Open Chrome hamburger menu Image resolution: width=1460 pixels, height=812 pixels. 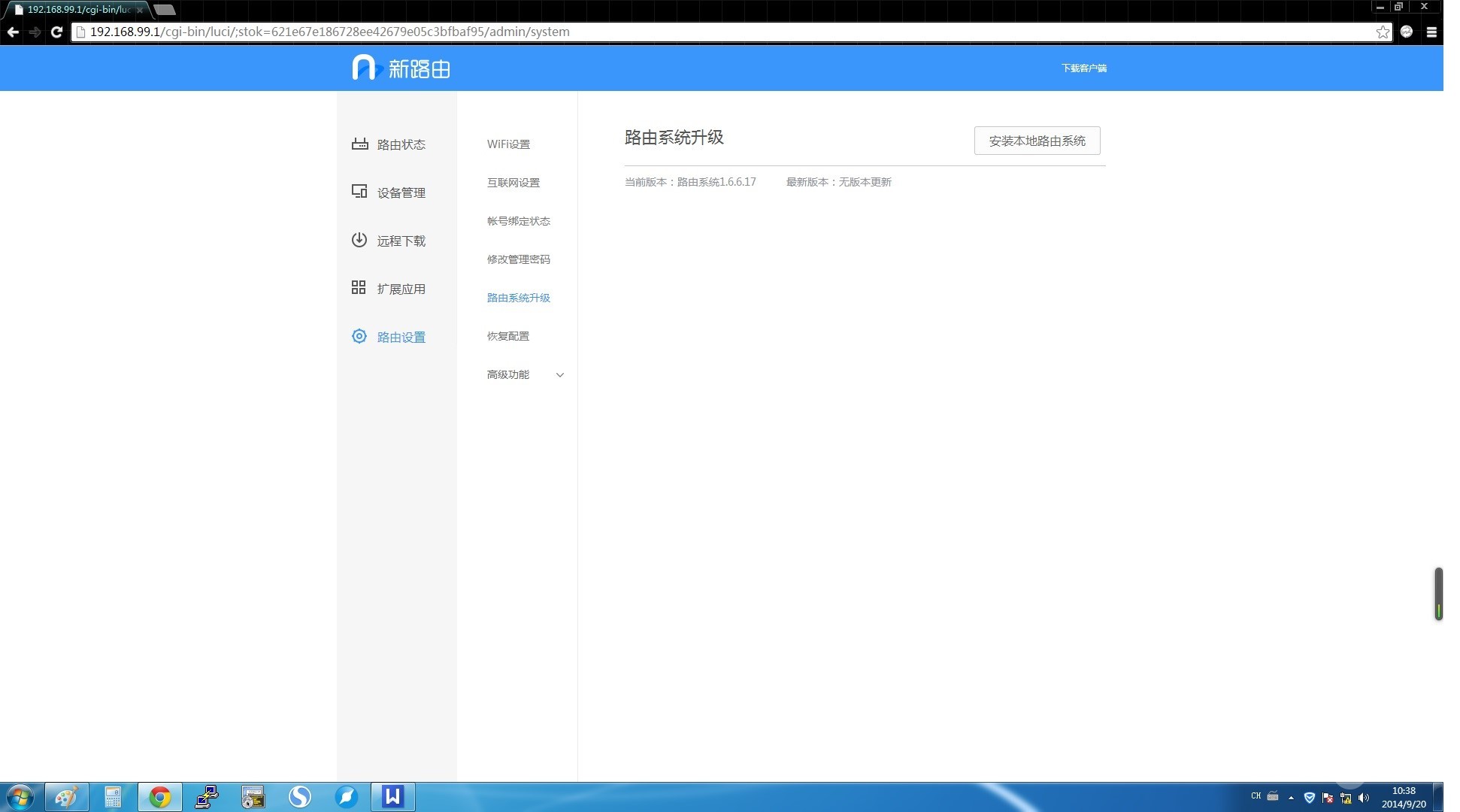pyautogui.click(x=1431, y=32)
